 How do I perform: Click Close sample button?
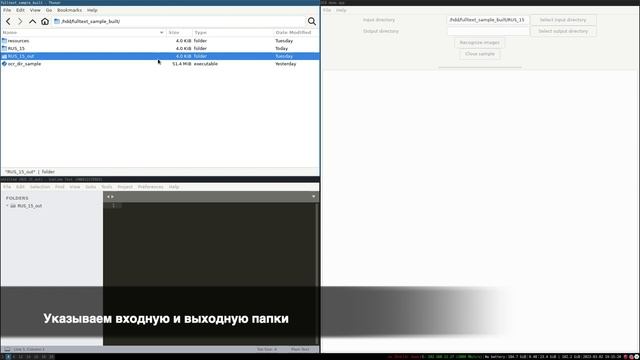(480, 54)
